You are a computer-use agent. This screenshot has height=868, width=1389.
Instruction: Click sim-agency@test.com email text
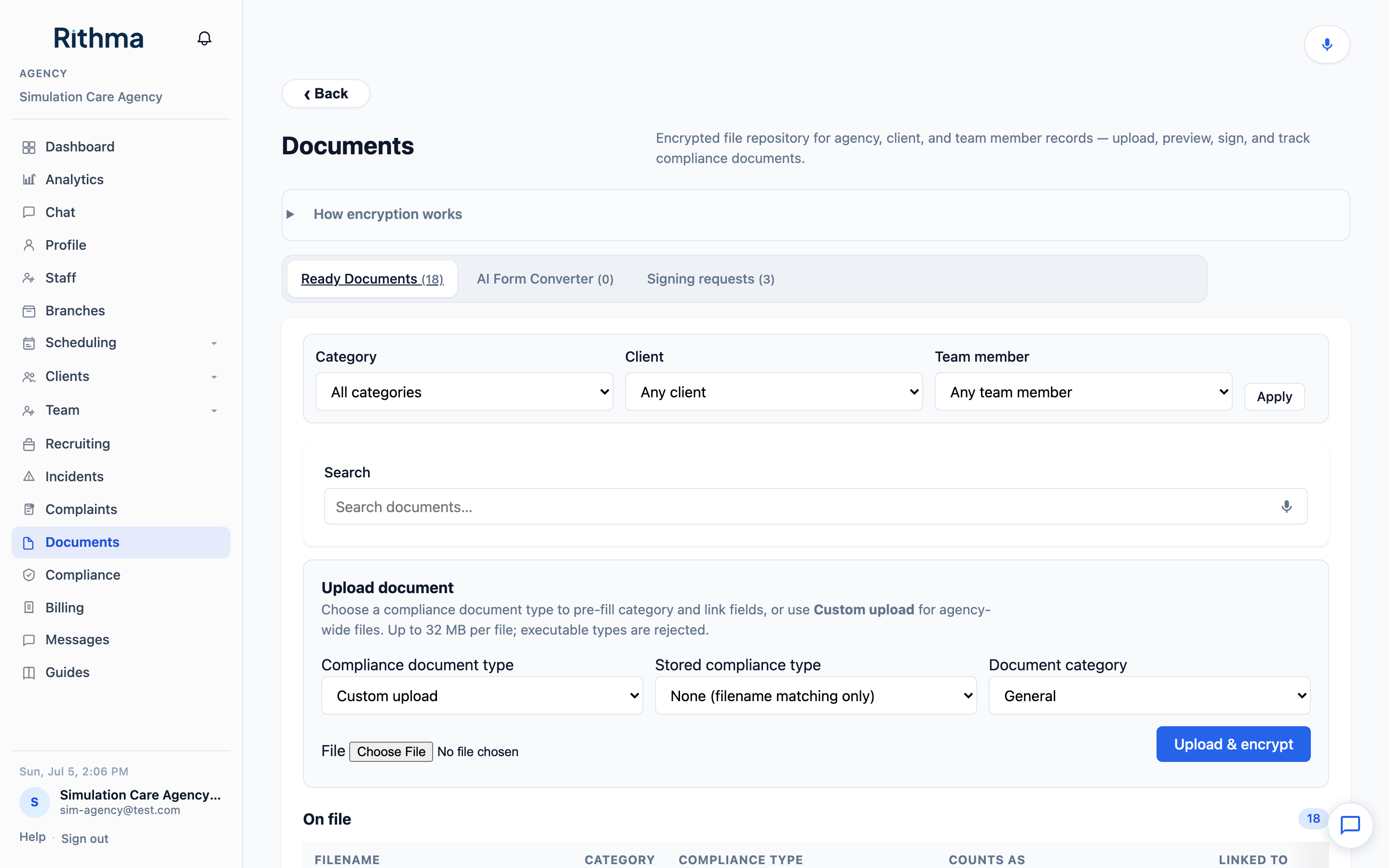pos(120,810)
